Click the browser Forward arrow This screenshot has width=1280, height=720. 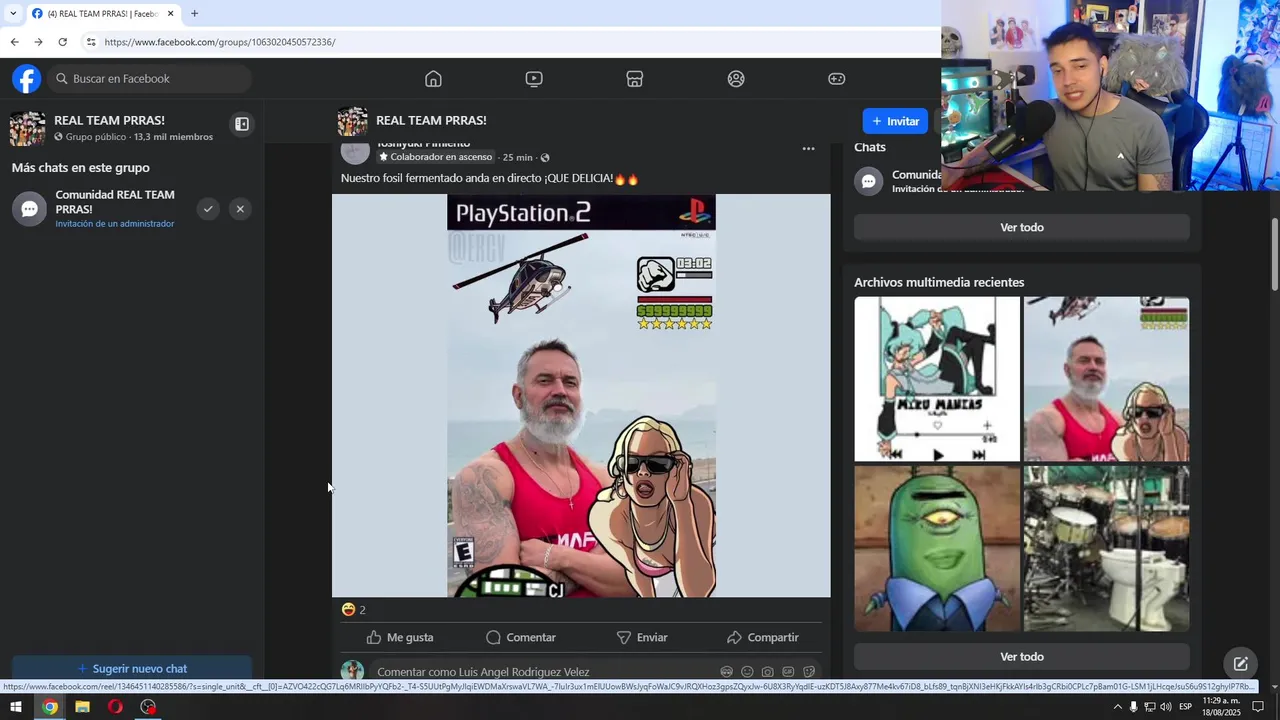pos(38,42)
